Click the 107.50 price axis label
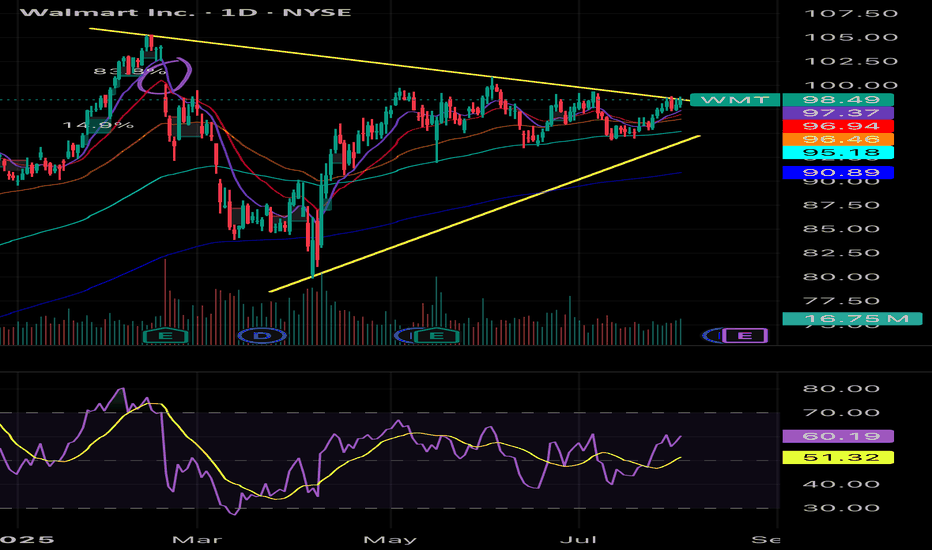This screenshot has width=932, height=550. [850, 13]
